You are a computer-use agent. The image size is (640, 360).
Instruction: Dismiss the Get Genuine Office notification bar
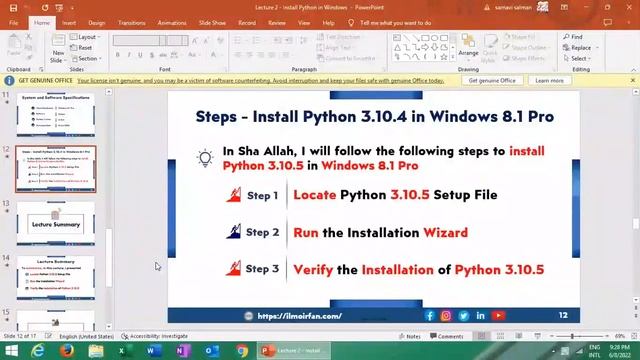point(633,80)
